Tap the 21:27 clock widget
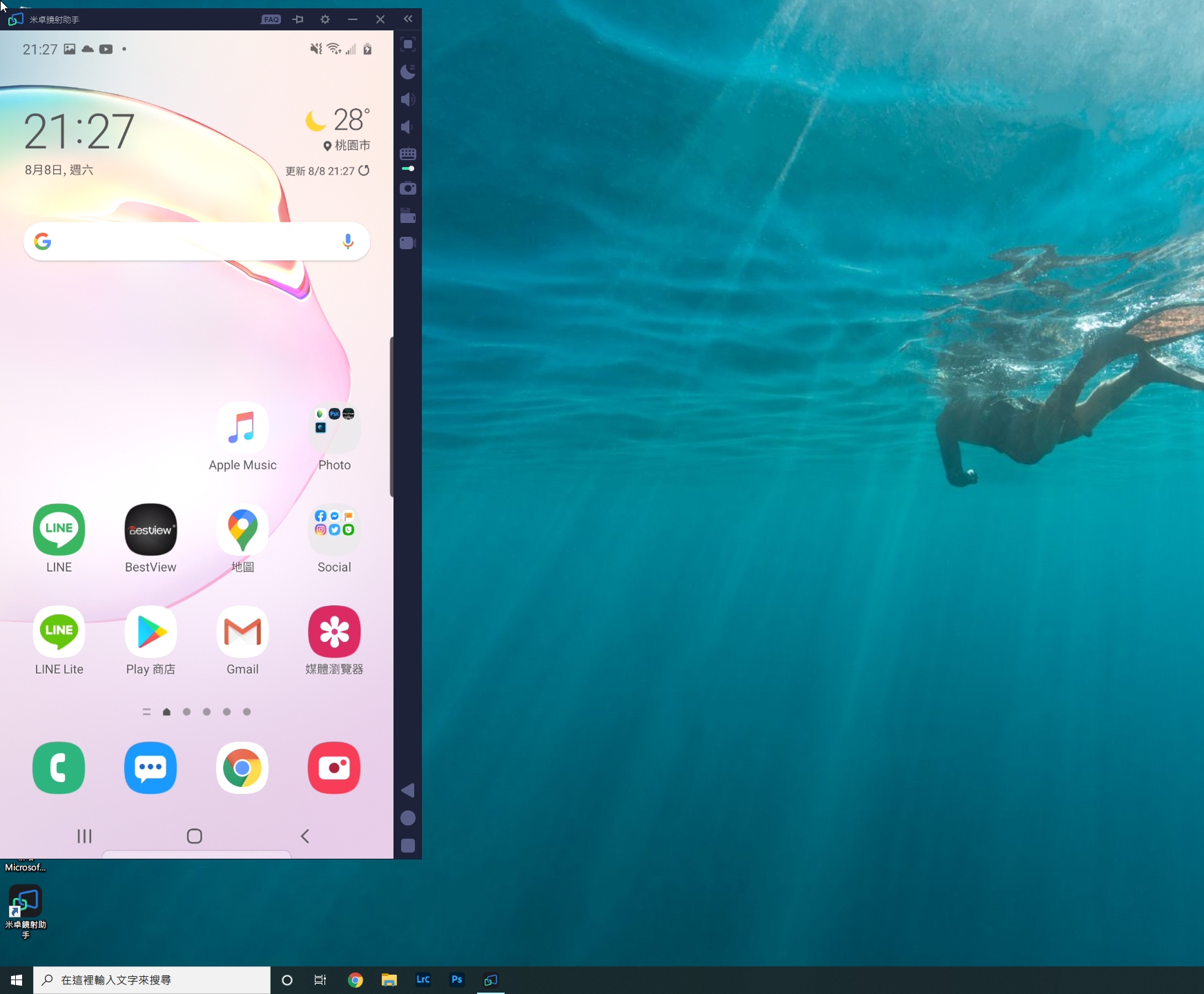This screenshot has width=1204, height=994. point(79,131)
